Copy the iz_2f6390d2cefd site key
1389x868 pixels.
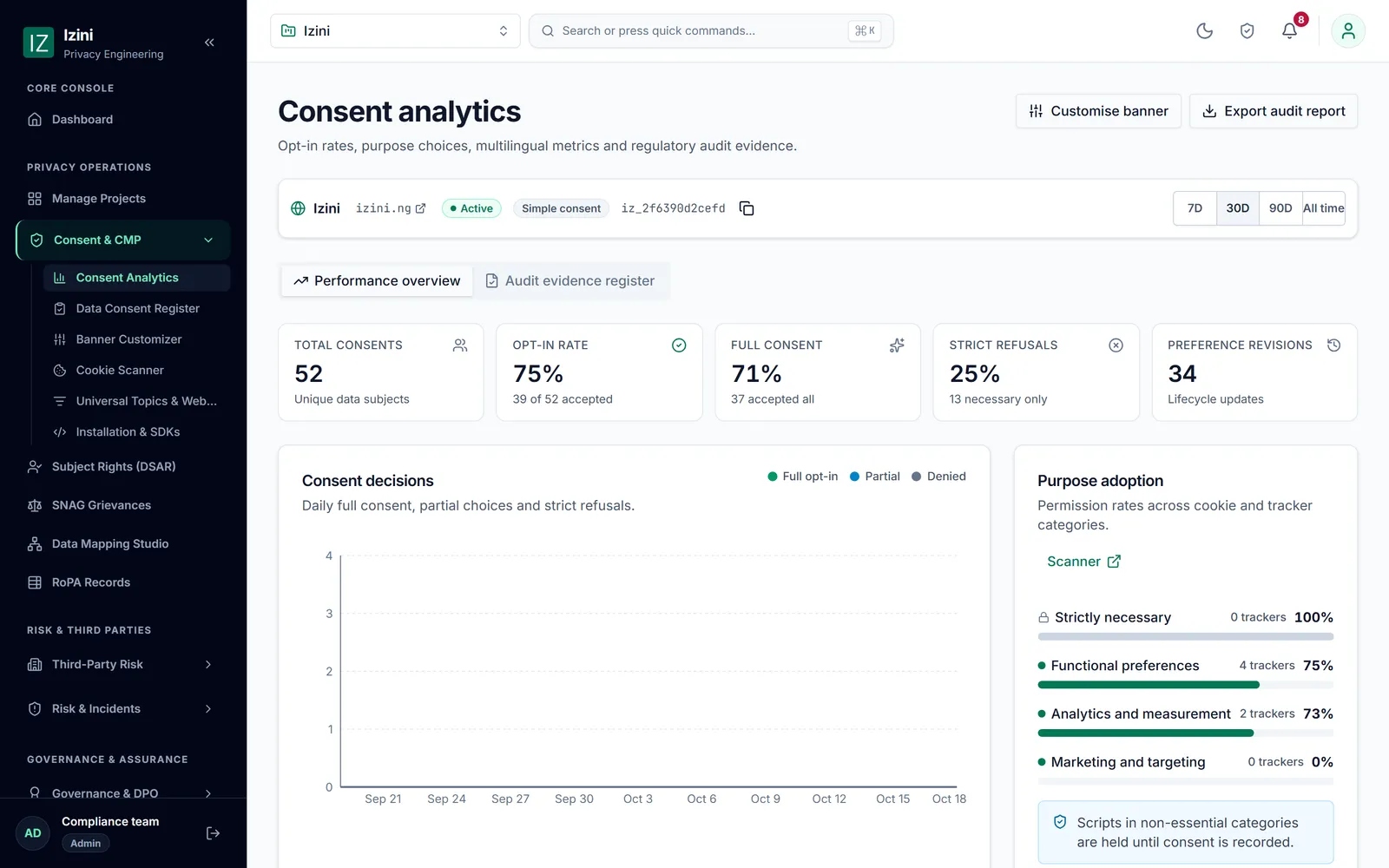tap(747, 208)
